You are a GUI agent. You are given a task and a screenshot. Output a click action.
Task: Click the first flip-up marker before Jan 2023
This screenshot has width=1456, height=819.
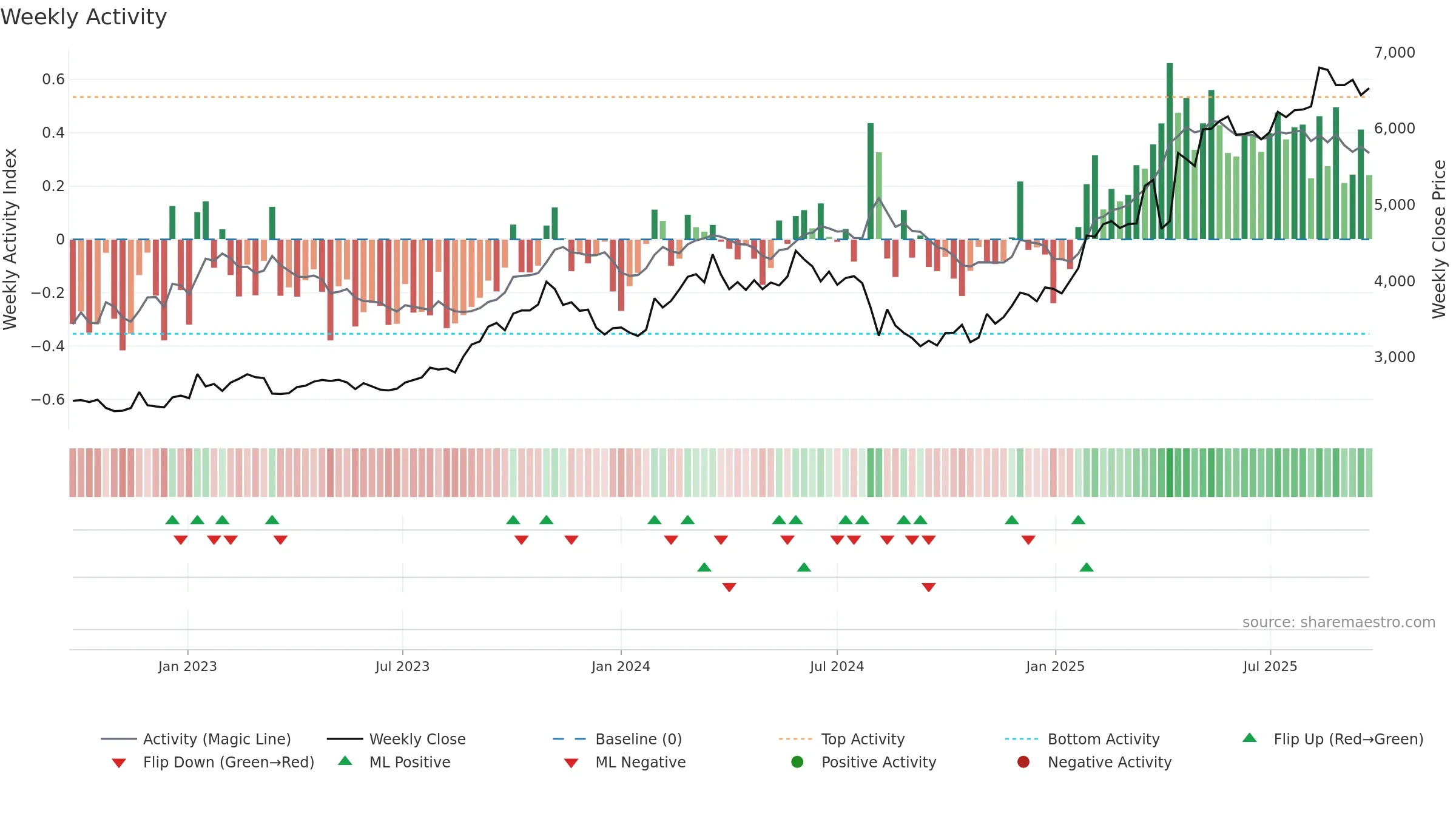[172, 520]
